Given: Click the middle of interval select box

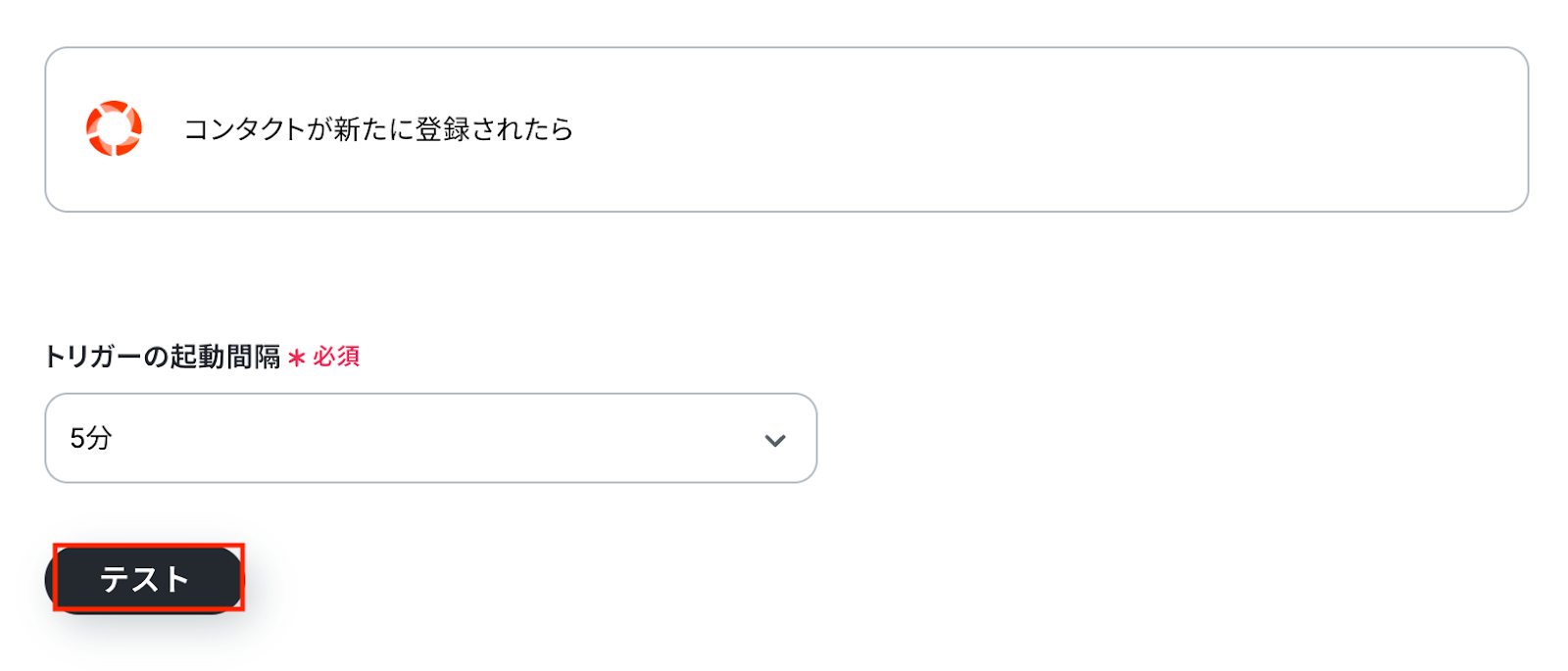Looking at the screenshot, I should tap(430, 438).
